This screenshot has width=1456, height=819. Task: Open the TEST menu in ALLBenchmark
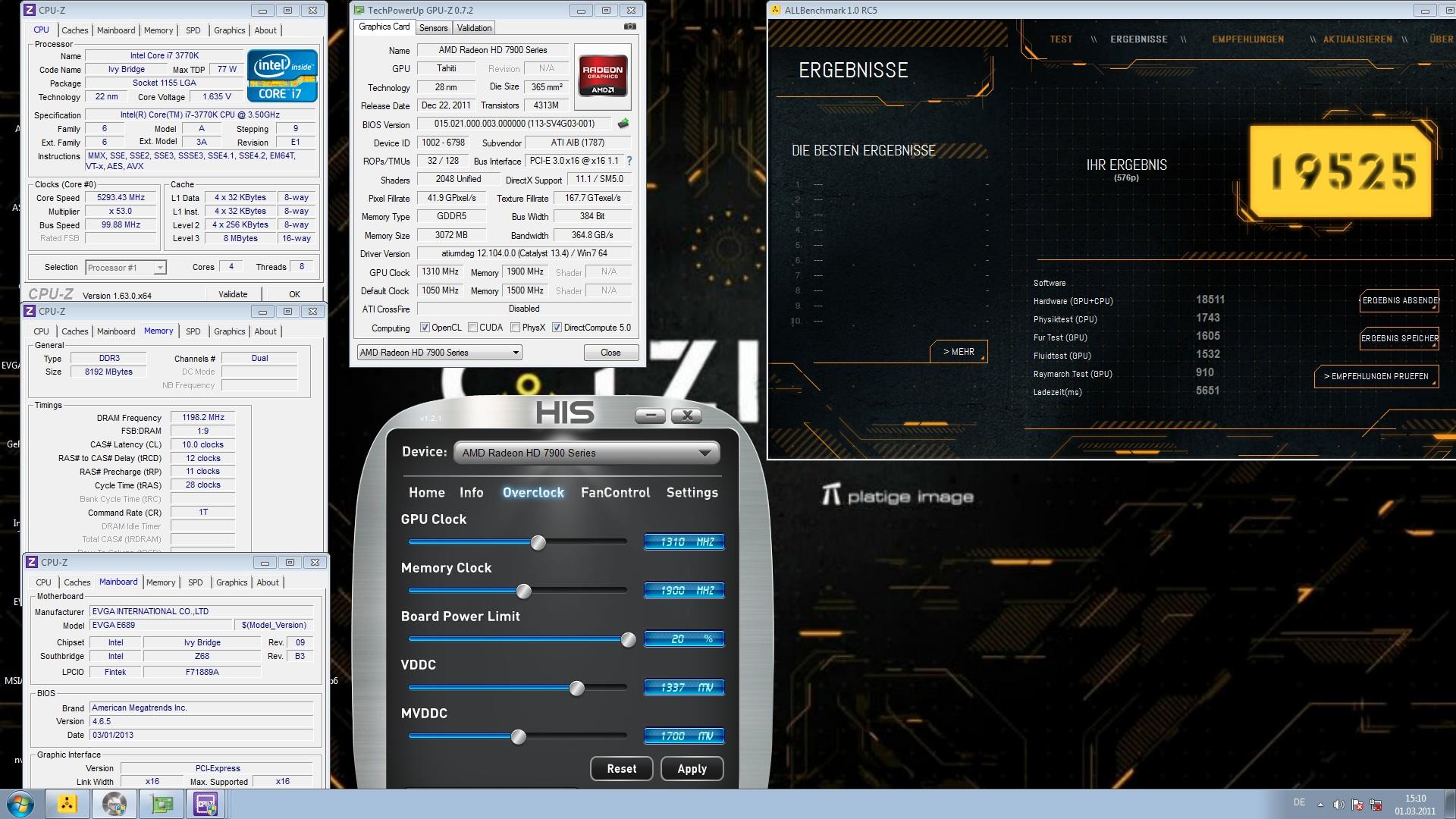click(x=1061, y=39)
